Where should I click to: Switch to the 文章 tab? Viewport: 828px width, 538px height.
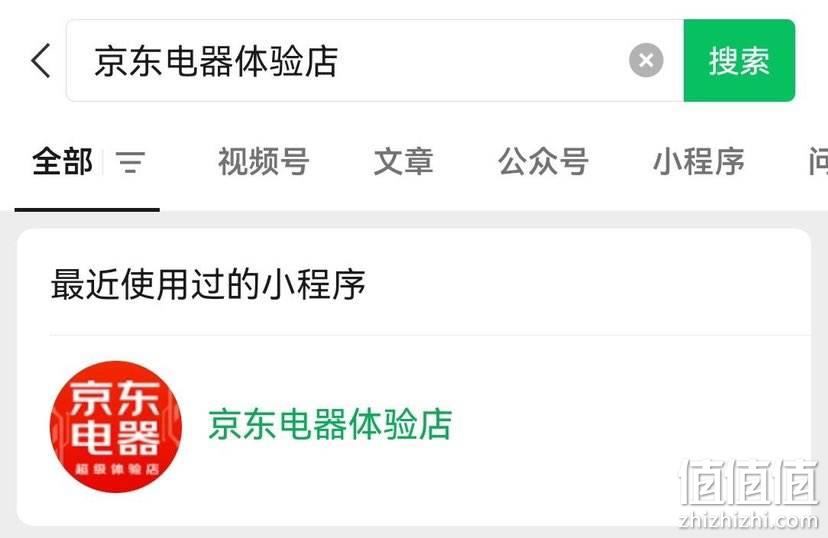(404, 162)
